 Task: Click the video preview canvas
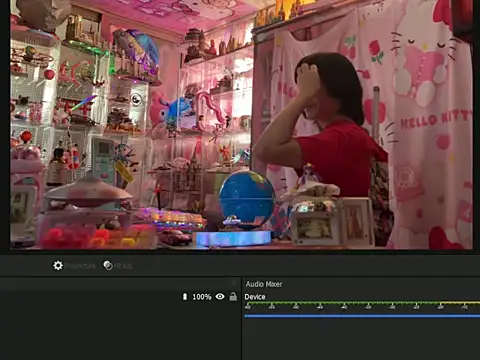(x=241, y=124)
